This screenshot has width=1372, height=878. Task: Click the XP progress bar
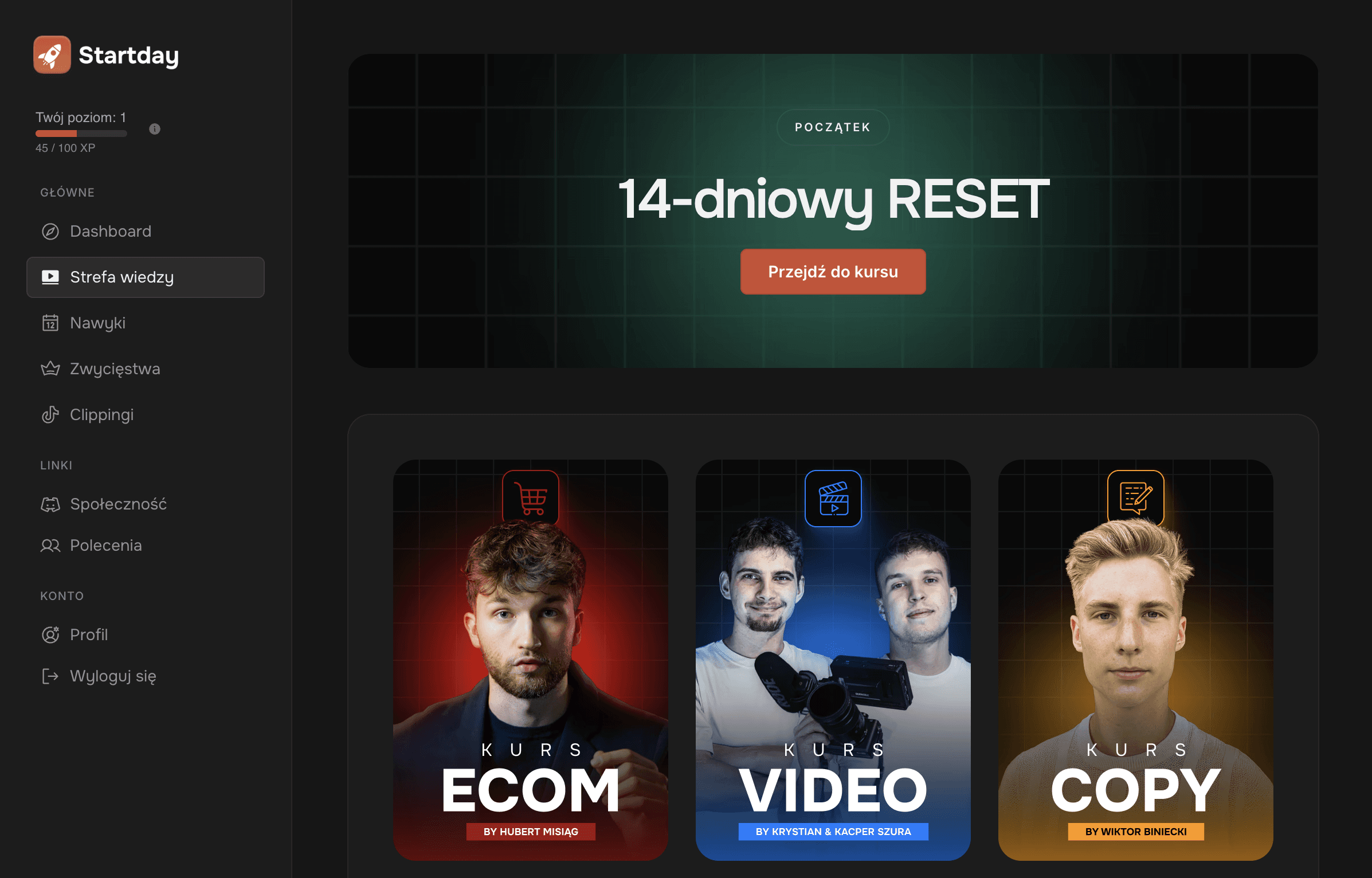(x=81, y=134)
